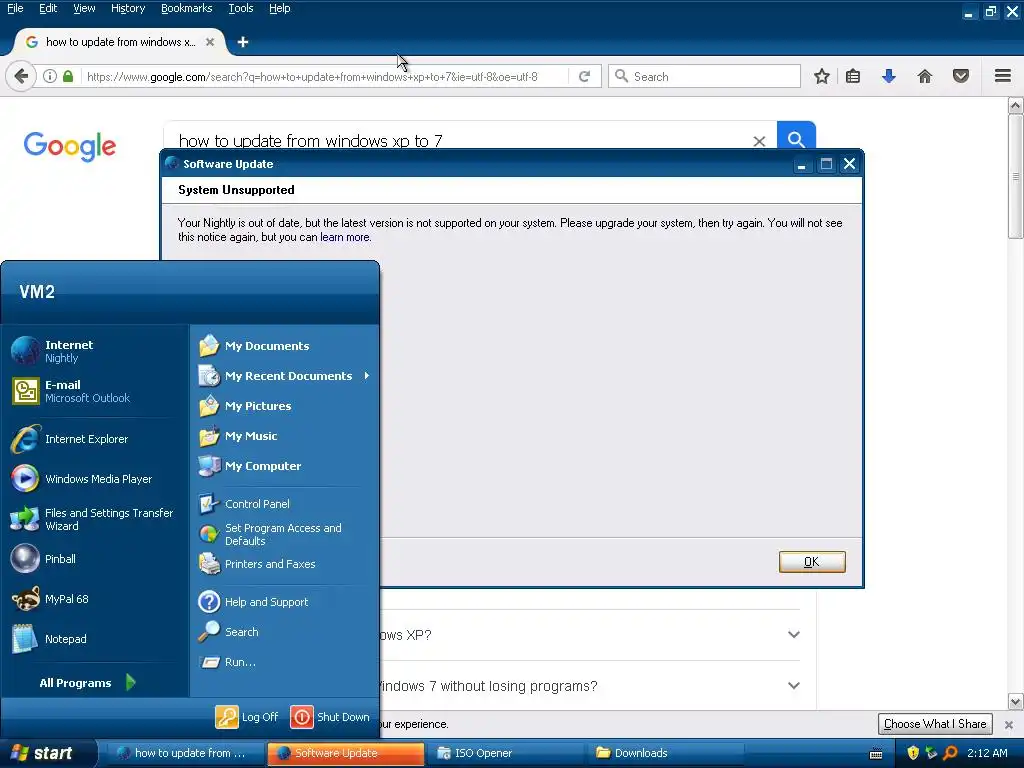This screenshot has height=768, width=1024.
Task: Click the Pocket icon in toolbar
Action: 961,76
